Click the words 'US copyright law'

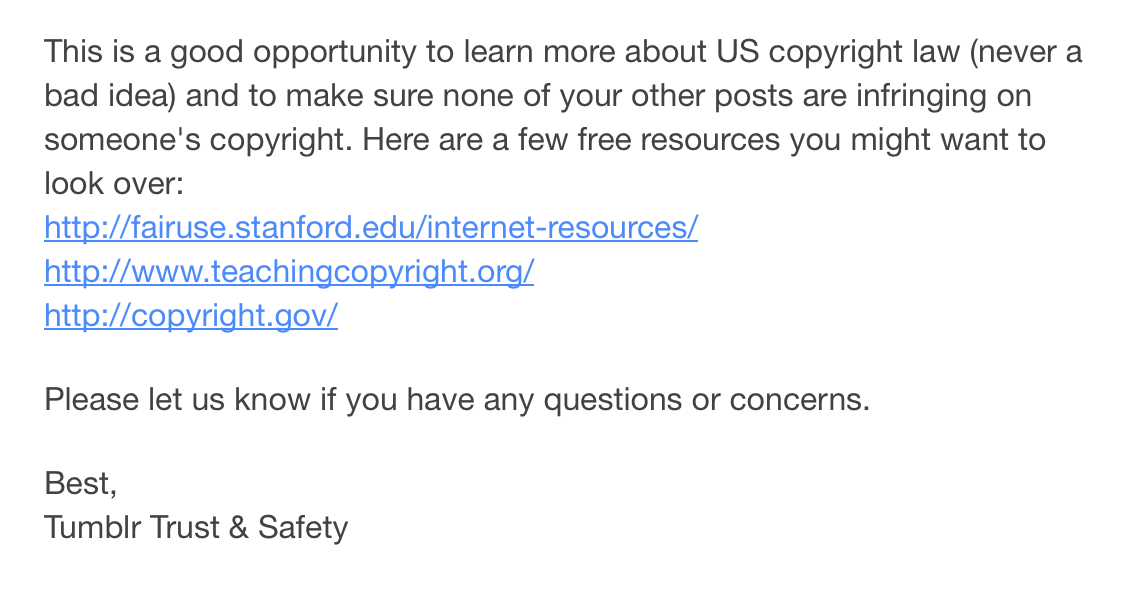[838, 52]
